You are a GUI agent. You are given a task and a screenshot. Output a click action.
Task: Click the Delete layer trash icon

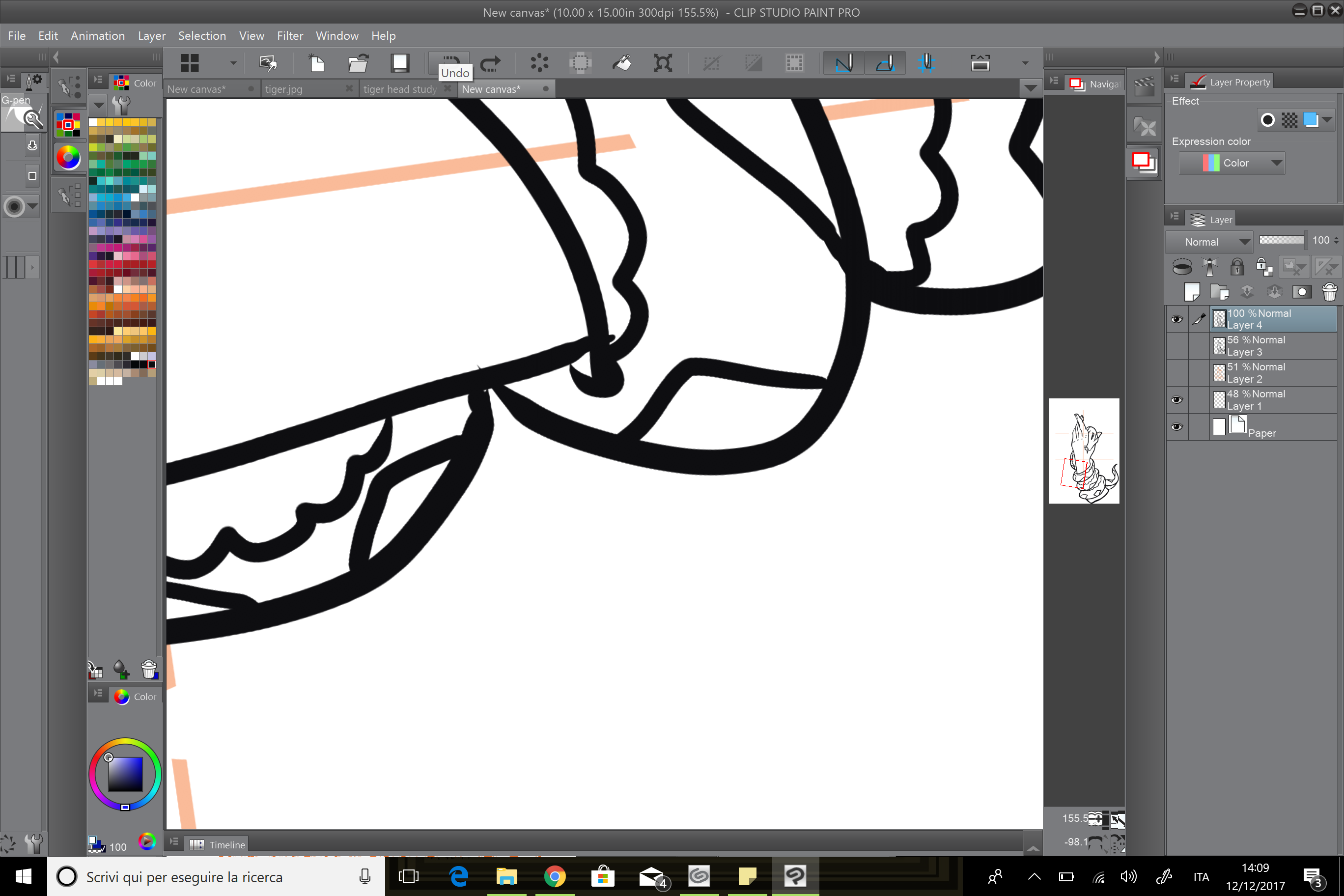pyautogui.click(x=1330, y=291)
